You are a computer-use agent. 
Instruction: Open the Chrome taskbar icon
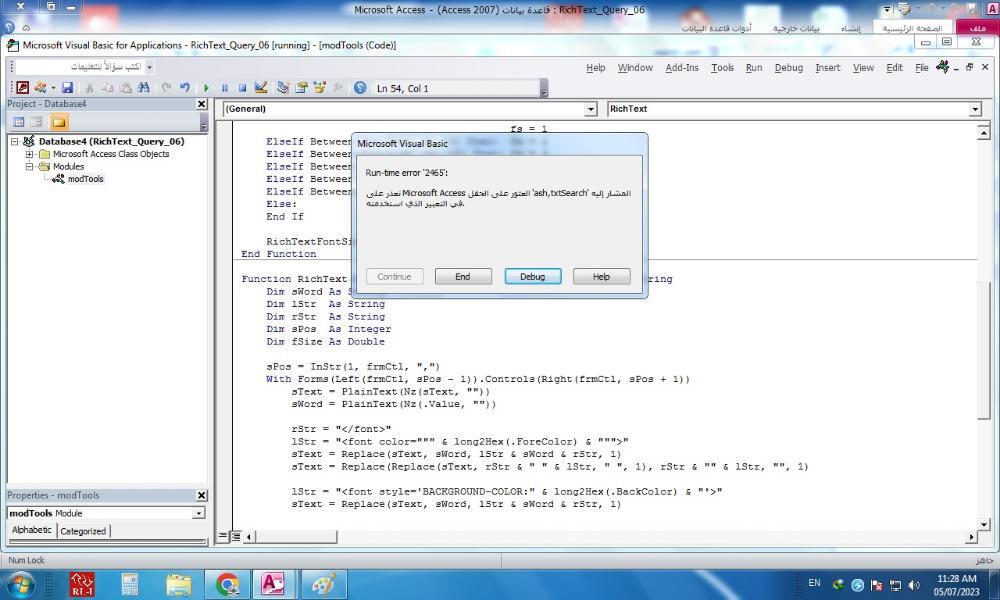tap(228, 584)
